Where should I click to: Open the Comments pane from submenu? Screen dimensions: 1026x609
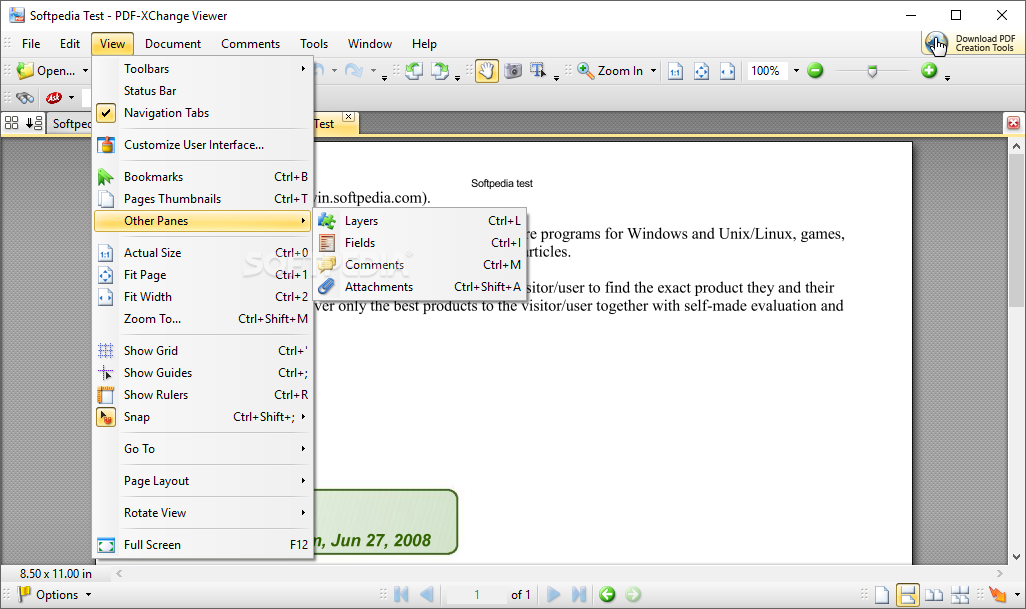(x=419, y=265)
